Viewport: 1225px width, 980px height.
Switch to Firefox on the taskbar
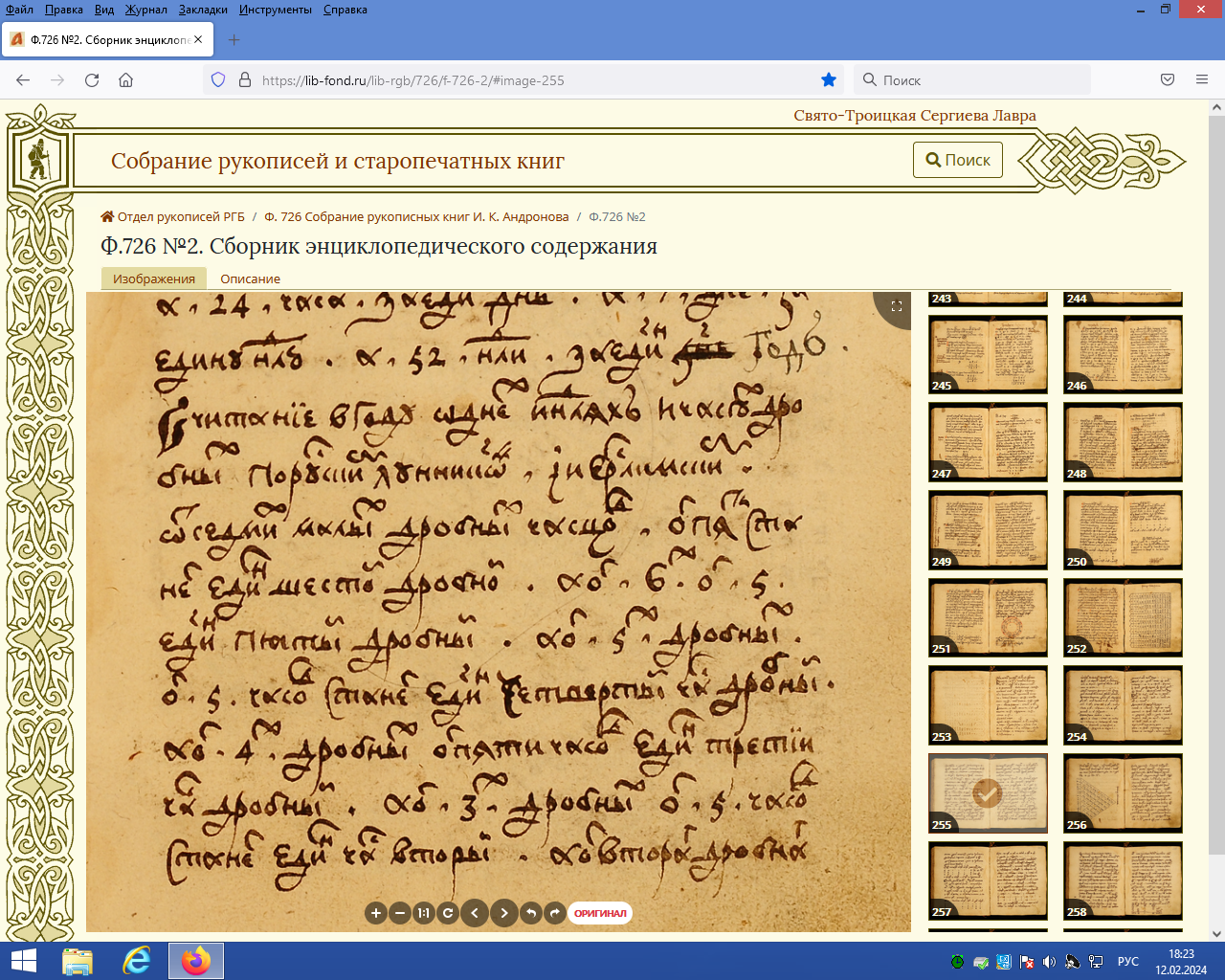(196, 961)
